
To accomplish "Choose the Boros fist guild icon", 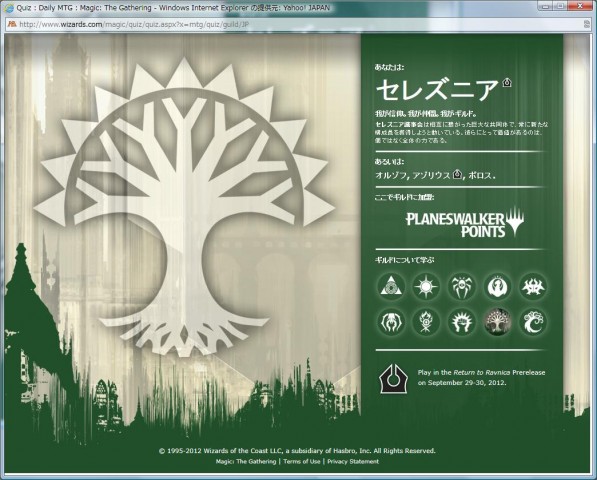I will tap(461, 322).
